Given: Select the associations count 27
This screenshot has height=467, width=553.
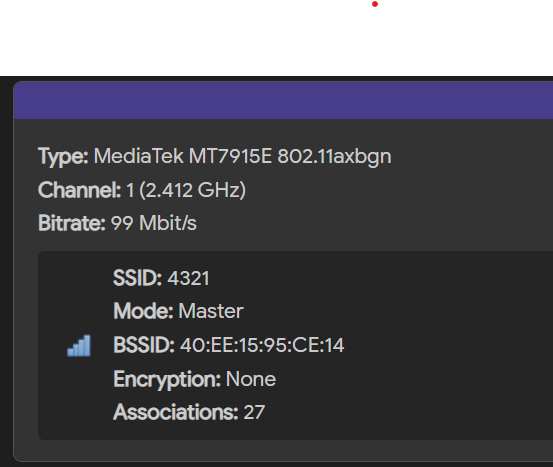Looking at the screenshot, I should click(x=254, y=412).
